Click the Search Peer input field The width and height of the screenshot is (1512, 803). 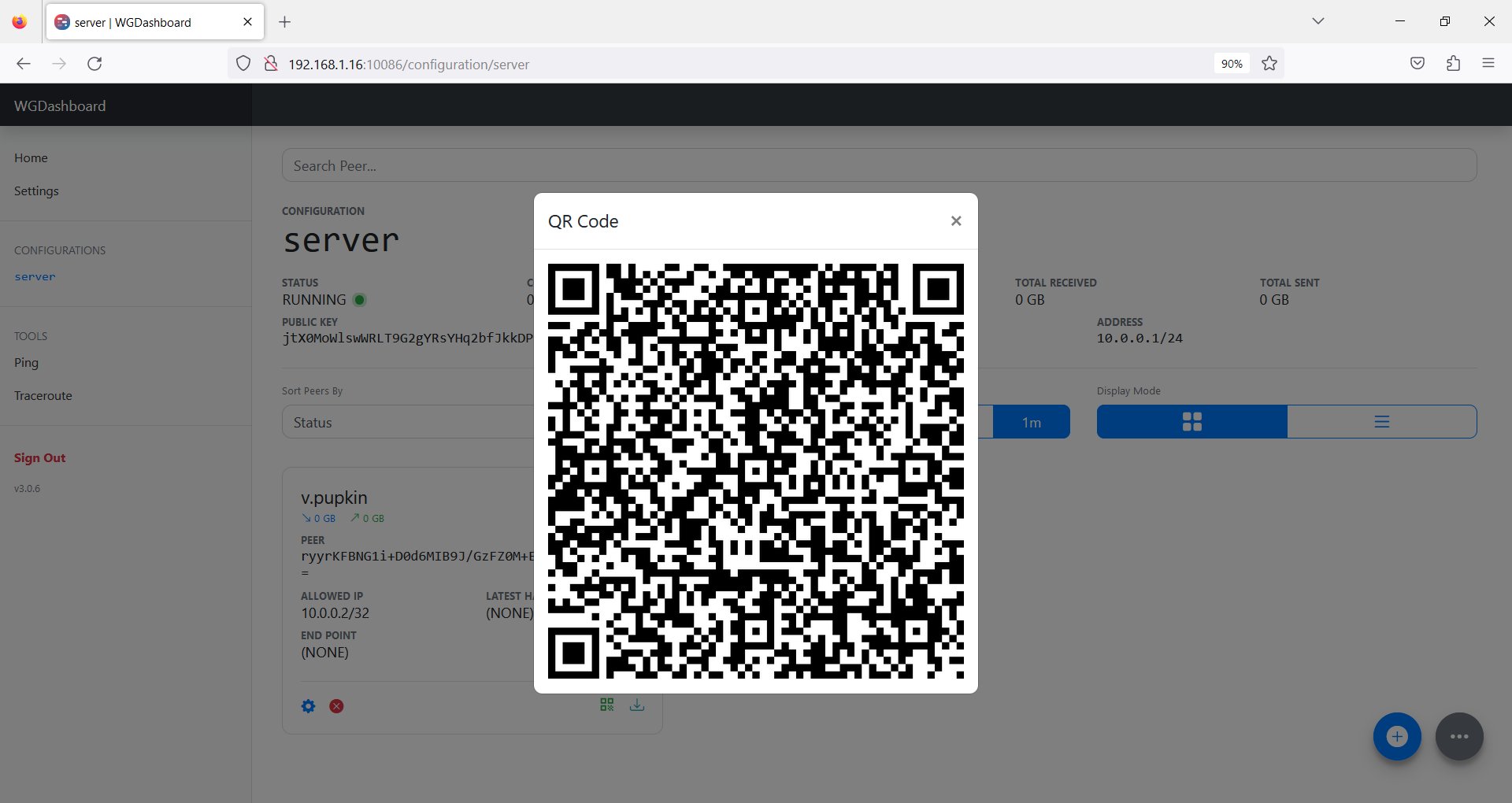tap(879, 165)
